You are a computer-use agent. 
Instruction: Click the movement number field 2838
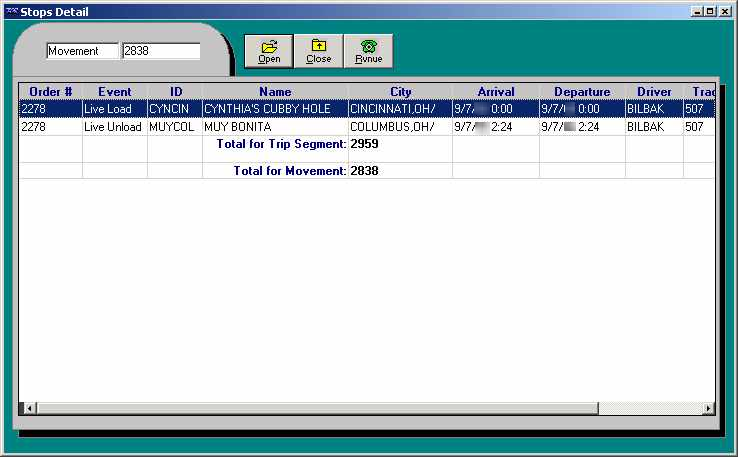click(161, 51)
